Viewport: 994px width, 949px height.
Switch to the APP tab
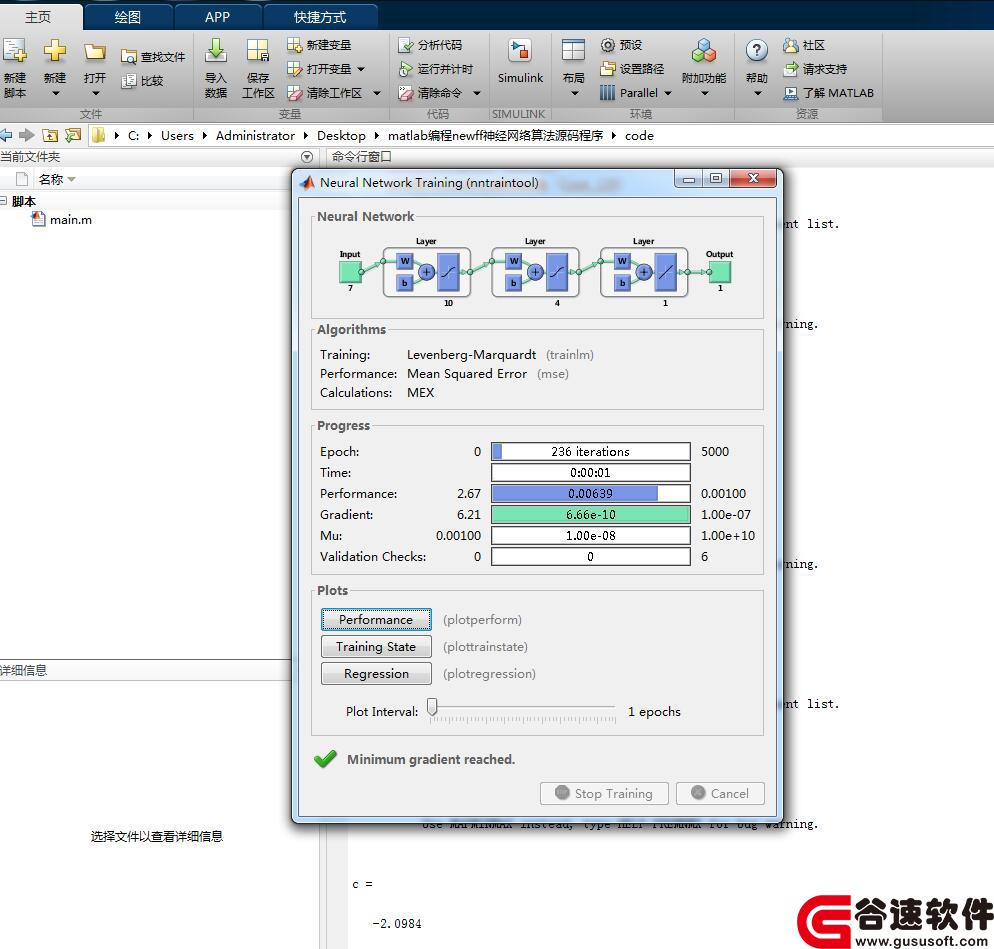coord(217,16)
